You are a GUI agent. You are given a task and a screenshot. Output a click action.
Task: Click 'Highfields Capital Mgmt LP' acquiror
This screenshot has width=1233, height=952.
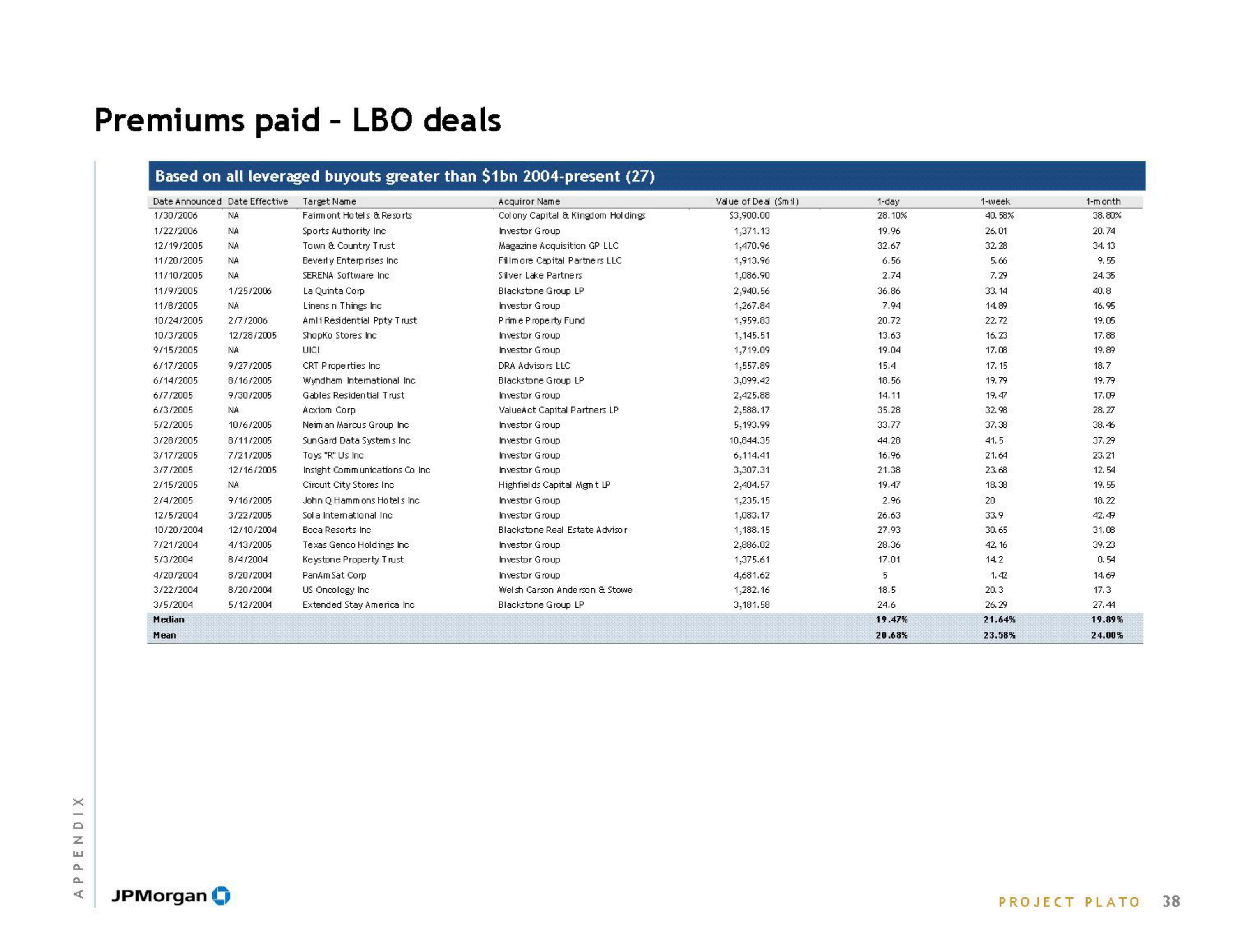pyautogui.click(x=554, y=485)
